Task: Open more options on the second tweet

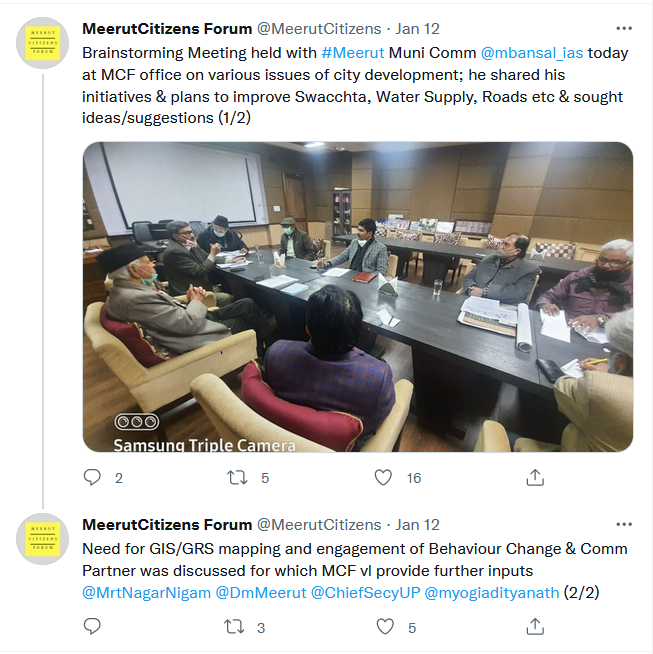Action: [x=624, y=524]
